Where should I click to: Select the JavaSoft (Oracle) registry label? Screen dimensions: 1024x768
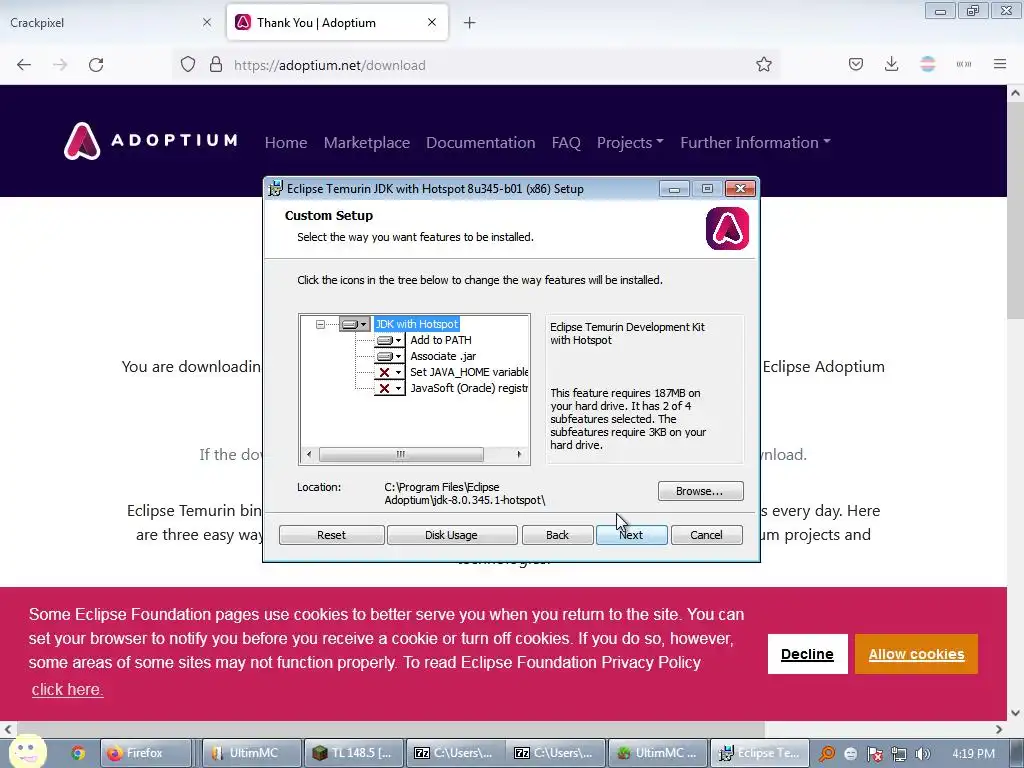click(x=469, y=389)
